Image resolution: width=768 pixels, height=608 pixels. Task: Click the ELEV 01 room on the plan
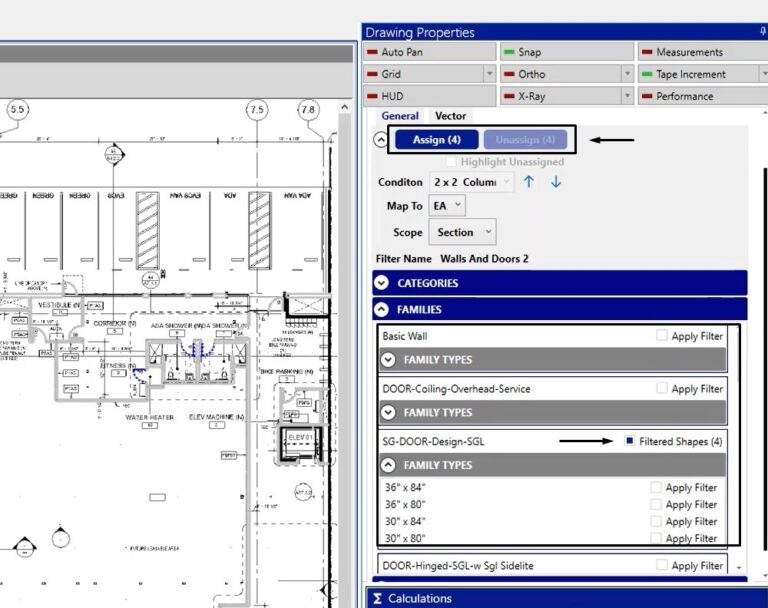(x=300, y=444)
